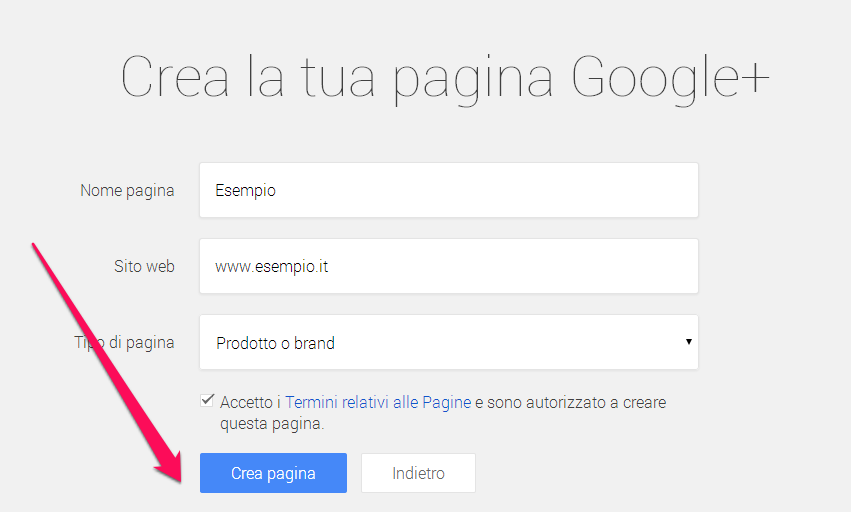This screenshot has height=512, width=851.
Task: Focus the Sito web text field
Action: click(x=448, y=266)
